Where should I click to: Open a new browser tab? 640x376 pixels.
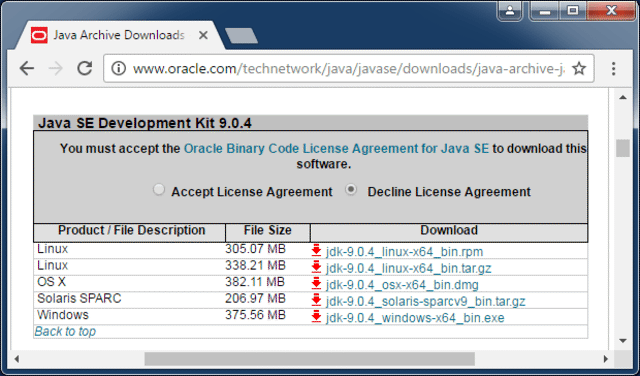click(x=241, y=36)
